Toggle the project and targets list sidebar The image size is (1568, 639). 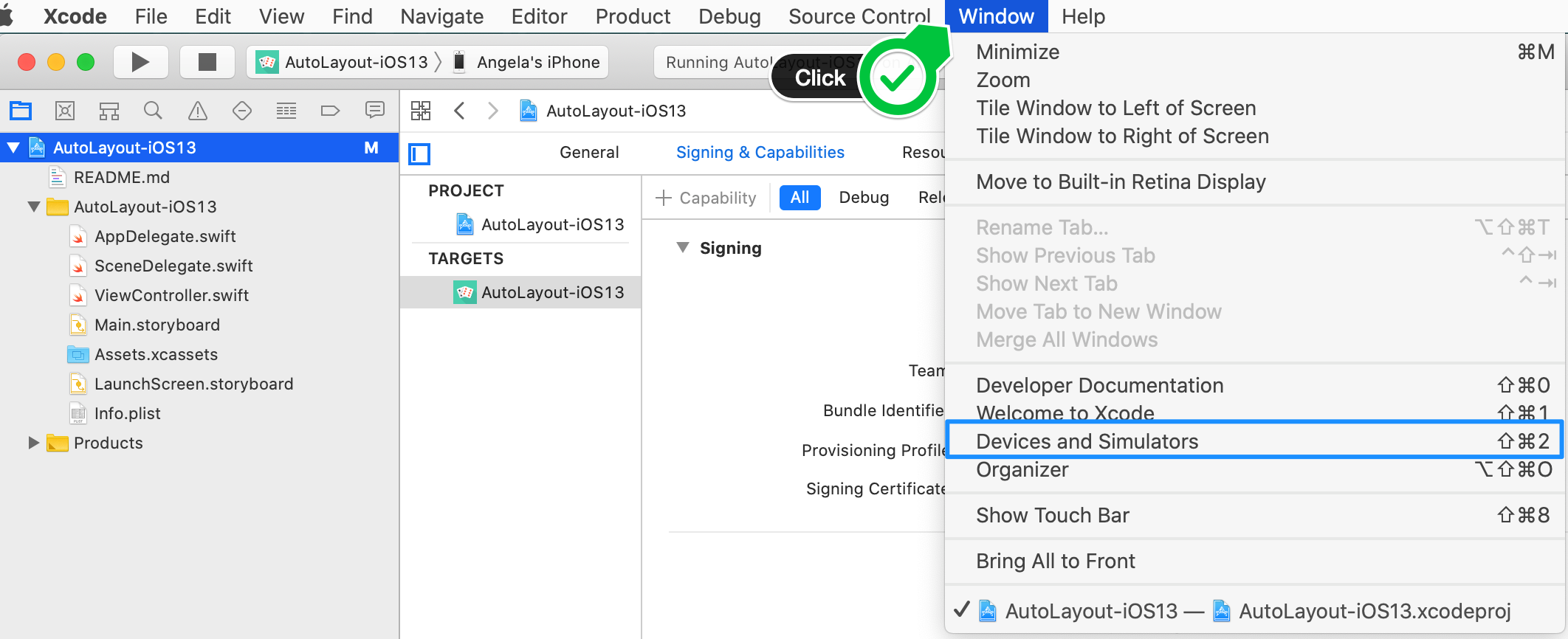pyautogui.click(x=419, y=153)
